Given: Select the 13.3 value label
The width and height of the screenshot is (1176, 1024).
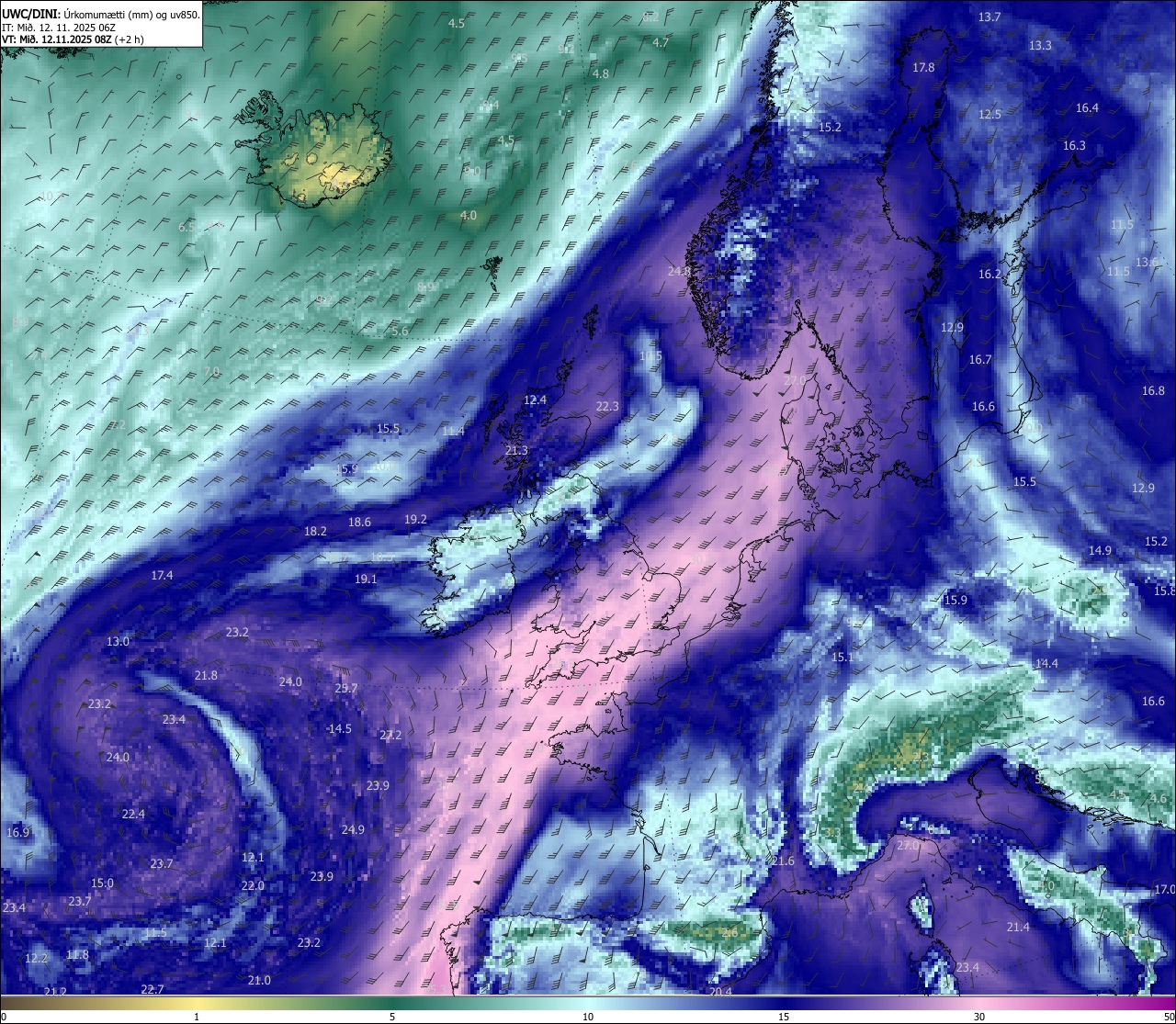Looking at the screenshot, I should [1040, 45].
